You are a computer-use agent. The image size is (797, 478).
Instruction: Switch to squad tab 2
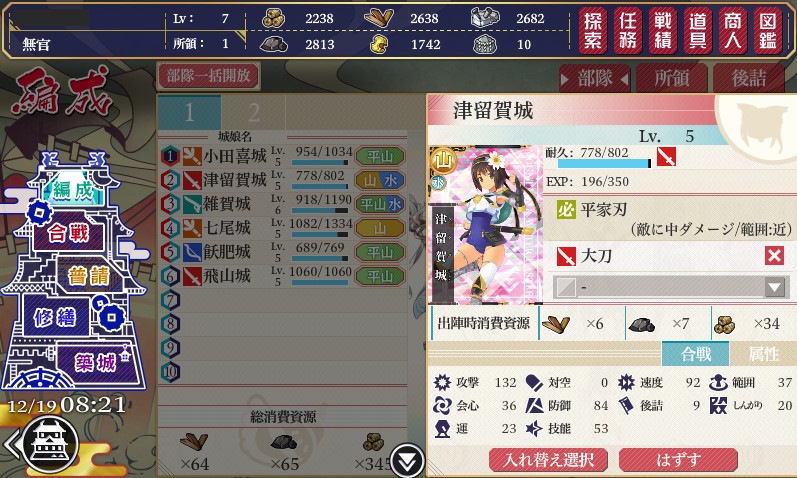click(253, 112)
